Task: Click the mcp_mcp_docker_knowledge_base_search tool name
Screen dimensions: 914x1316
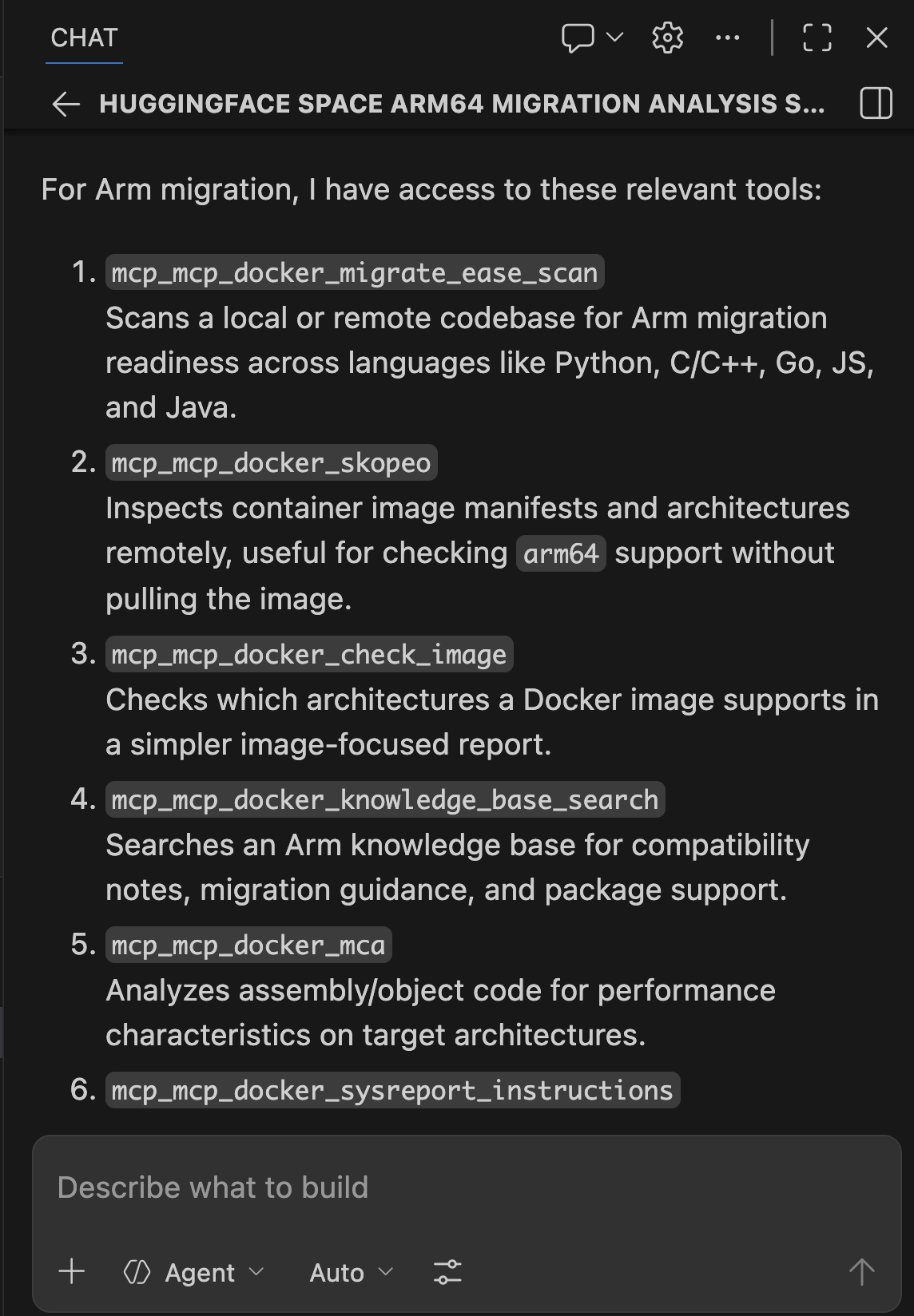Action: coord(385,799)
